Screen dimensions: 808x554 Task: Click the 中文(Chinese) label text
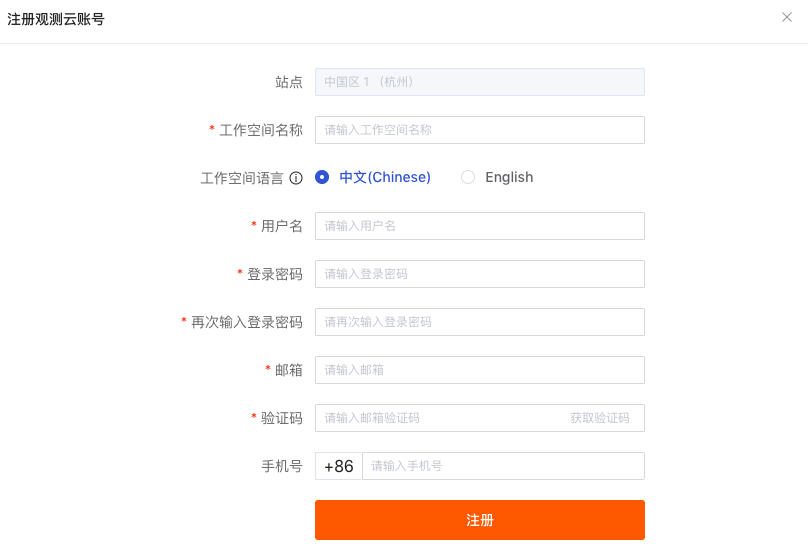[385, 177]
